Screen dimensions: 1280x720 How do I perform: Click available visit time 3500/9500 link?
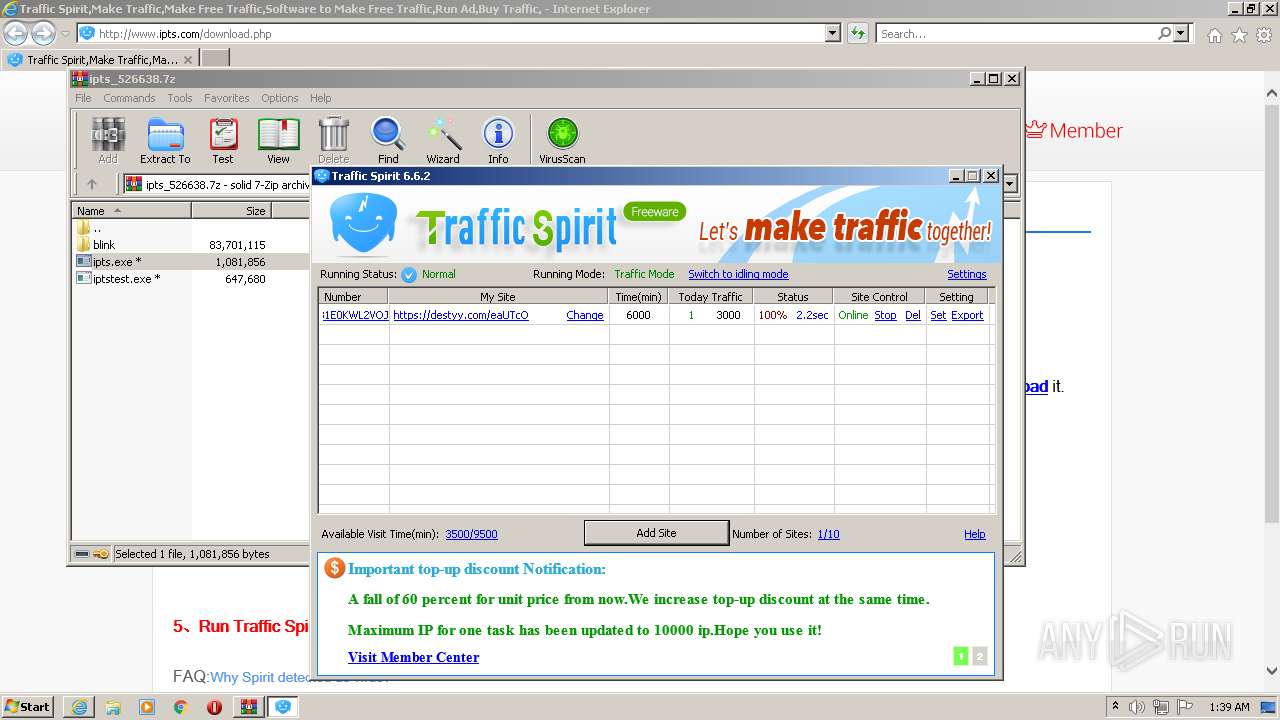[x=471, y=534]
